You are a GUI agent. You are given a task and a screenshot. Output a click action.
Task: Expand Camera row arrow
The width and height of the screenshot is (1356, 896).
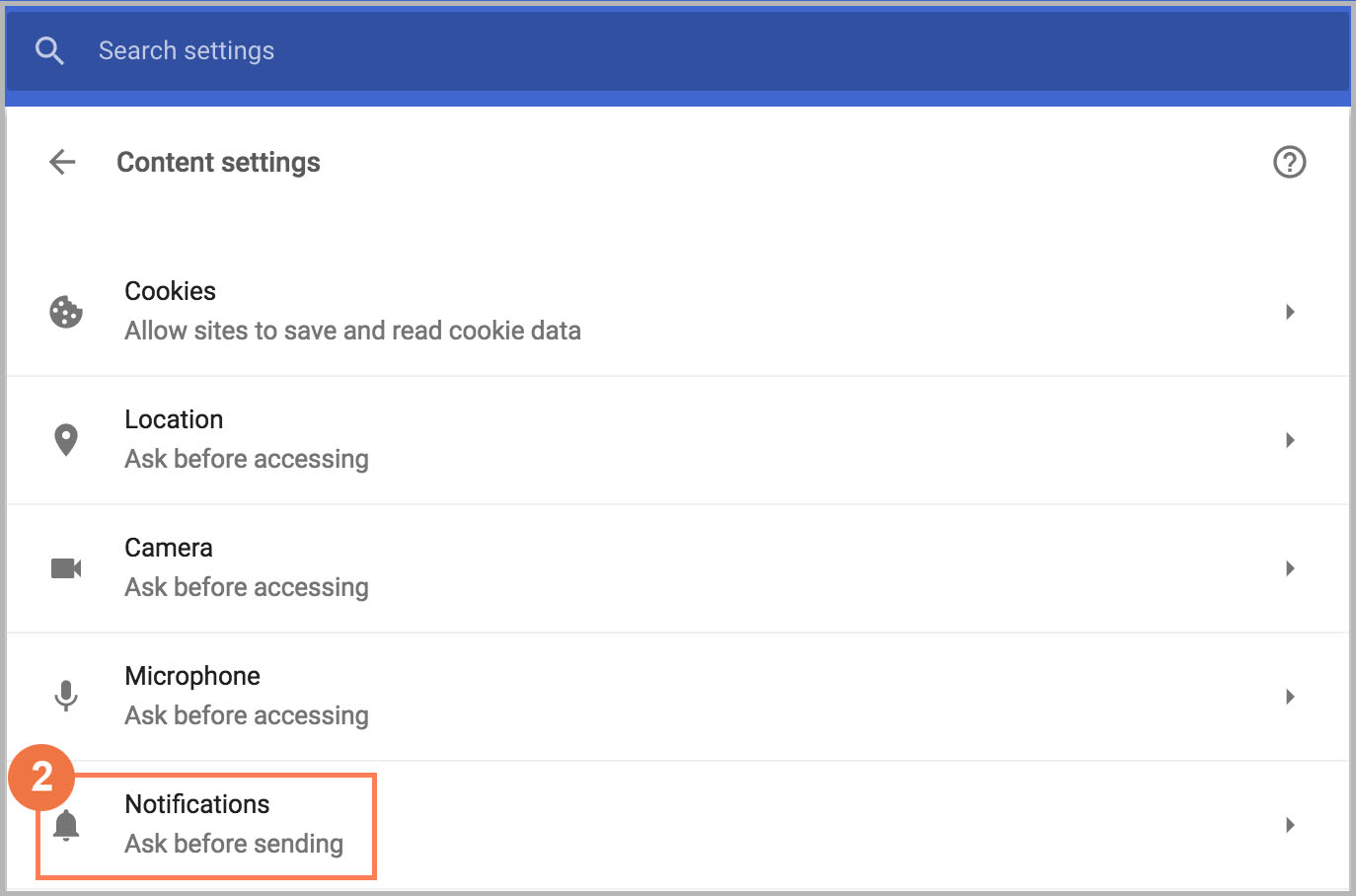(x=1290, y=568)
